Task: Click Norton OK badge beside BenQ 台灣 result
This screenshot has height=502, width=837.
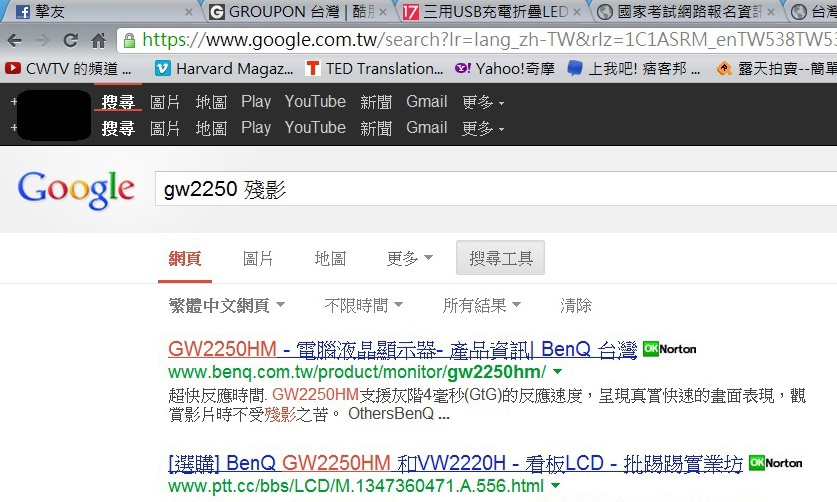Action: tap(669, 349)
